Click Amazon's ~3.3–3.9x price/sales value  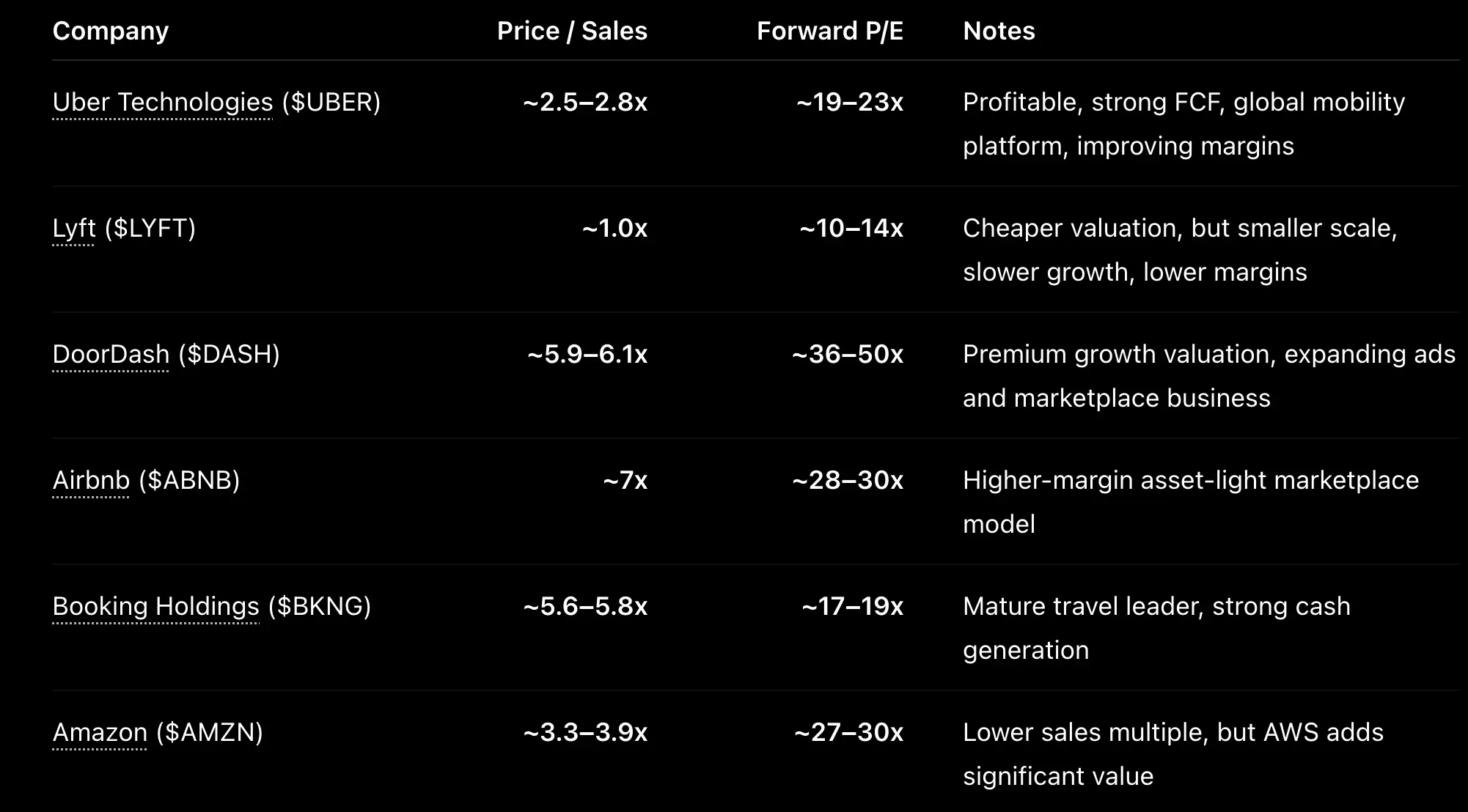click(x=585, y=733)
